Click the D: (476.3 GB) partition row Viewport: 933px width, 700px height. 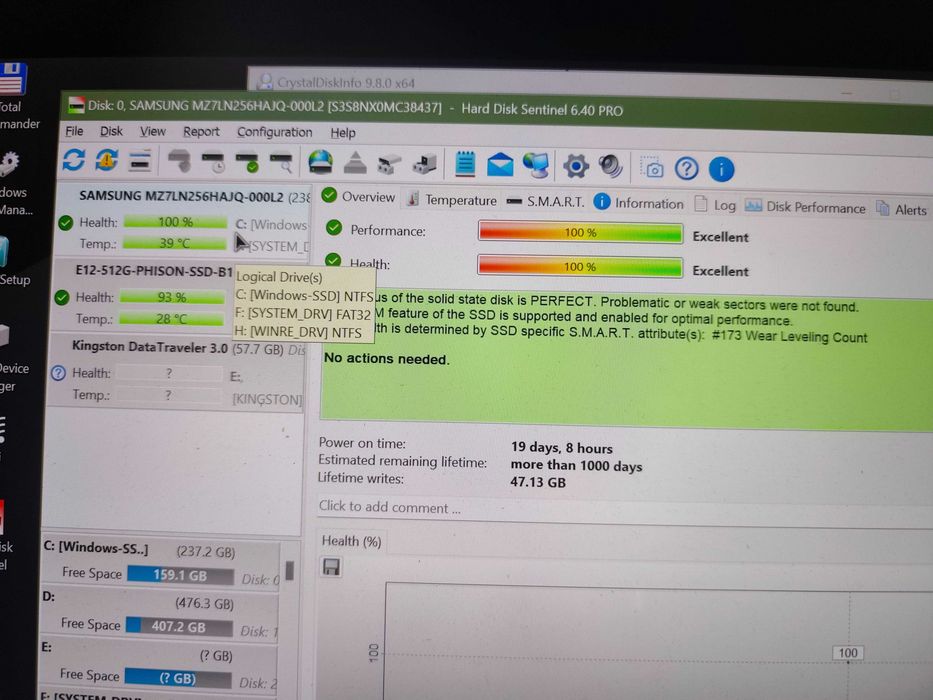[159, 615]
